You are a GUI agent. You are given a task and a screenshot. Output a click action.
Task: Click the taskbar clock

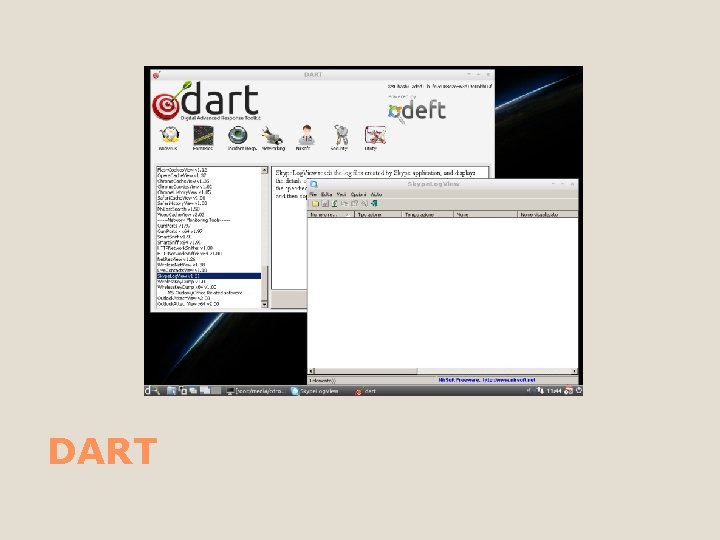coord(554,391)
